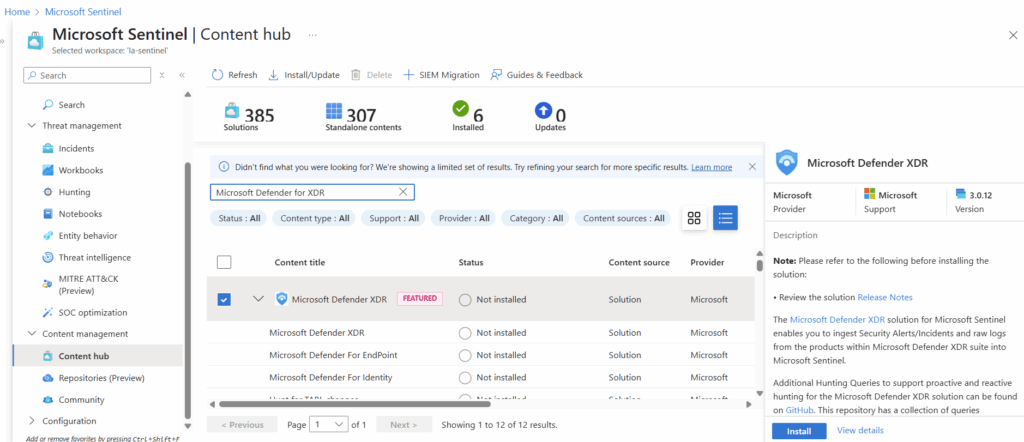
Task: Click Home in the breadcrumb
Action: click(x=17, y=12)
